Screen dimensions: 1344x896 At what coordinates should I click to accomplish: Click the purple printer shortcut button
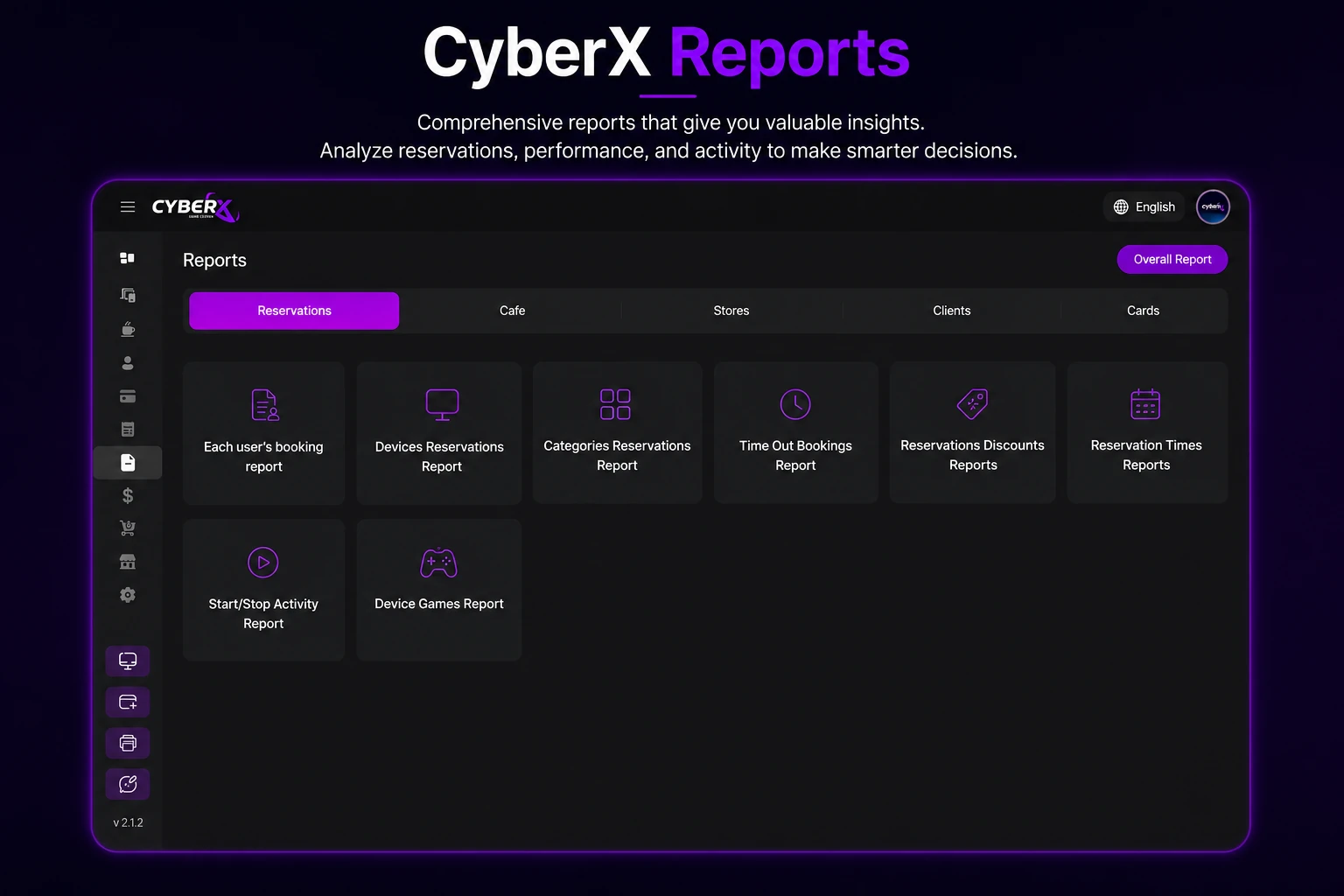pos(128,743)
